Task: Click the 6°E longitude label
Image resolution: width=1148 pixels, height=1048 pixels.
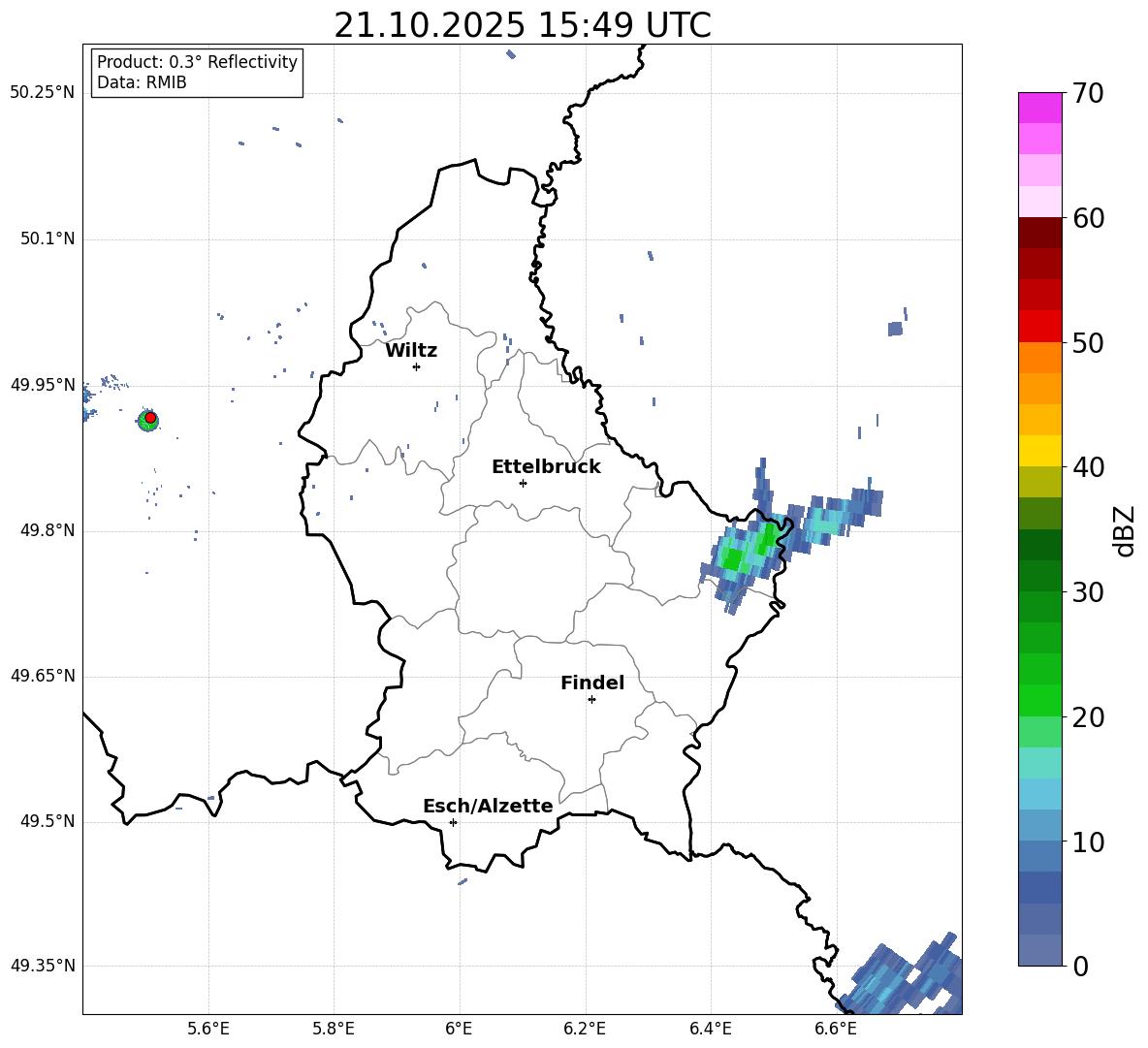Action: (x=459, y=1029)
